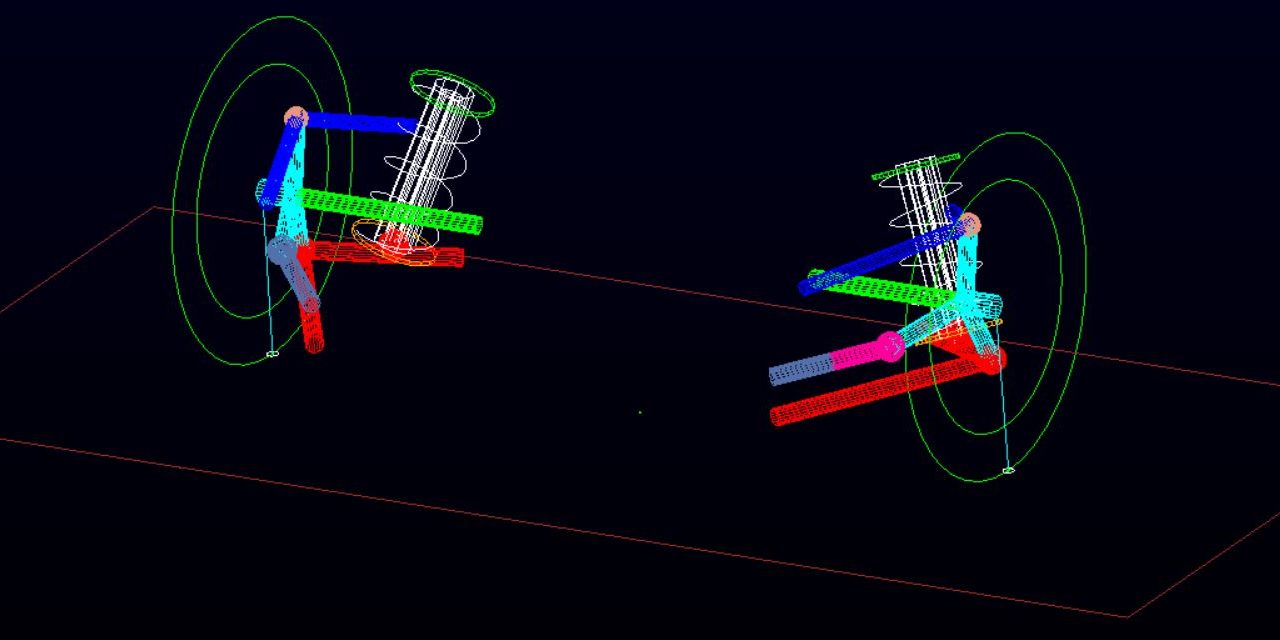Click the salmon ball joint on right upright
The image size is (1280, 640).
[970, 225]
